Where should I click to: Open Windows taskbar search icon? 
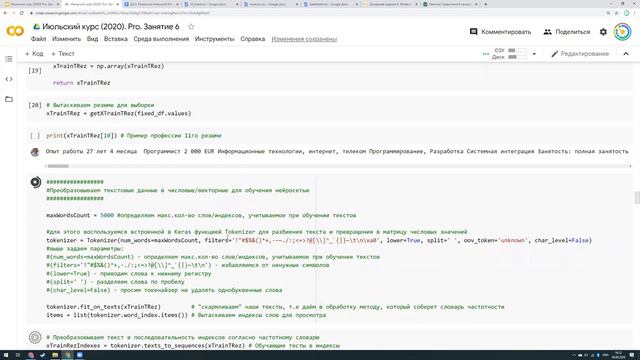click(x=18, y=355)
